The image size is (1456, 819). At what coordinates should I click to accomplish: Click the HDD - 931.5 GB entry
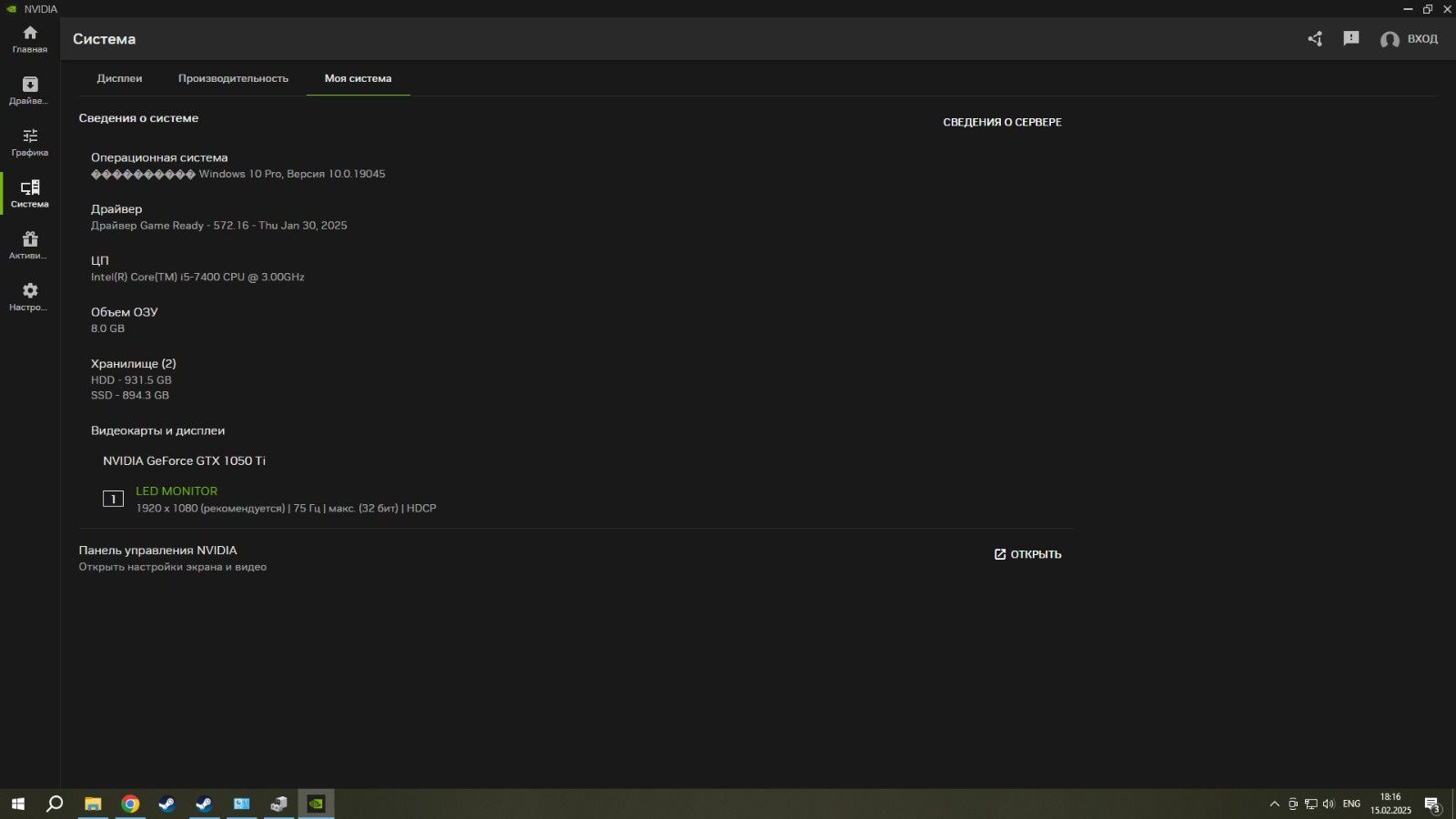click(131, 380)
